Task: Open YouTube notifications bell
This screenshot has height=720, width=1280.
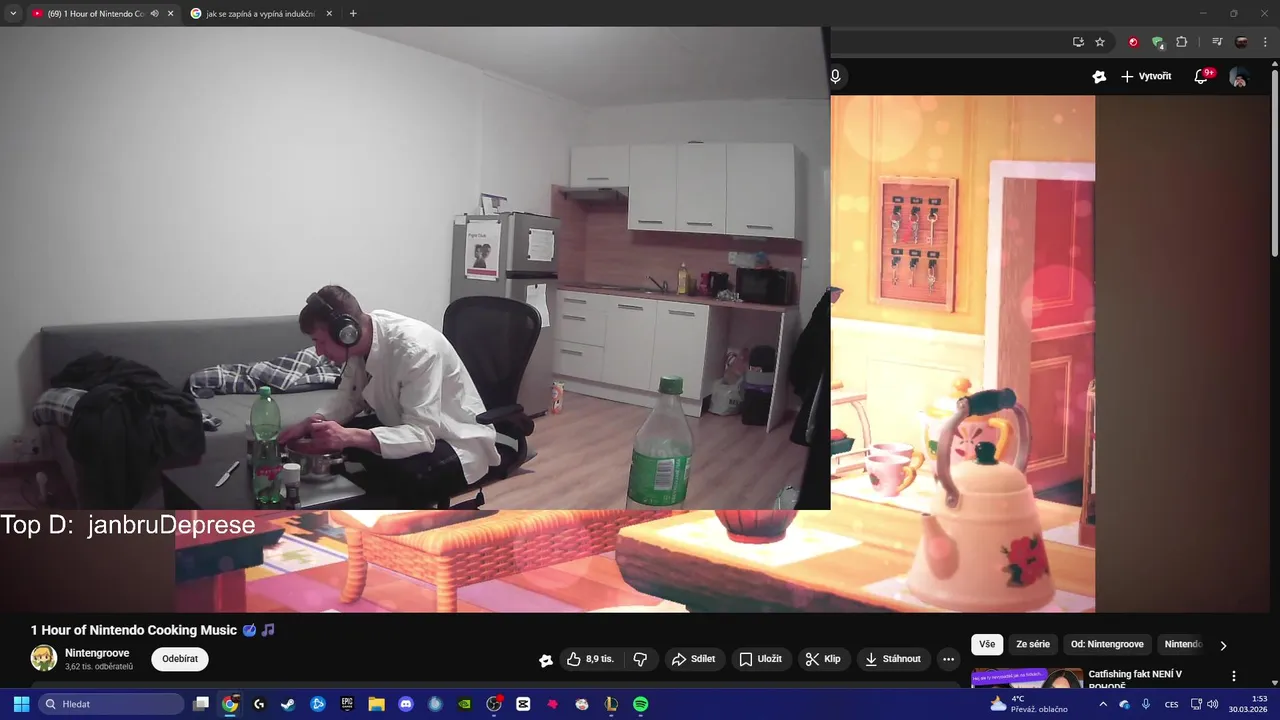Action: tap(1201, 76)
